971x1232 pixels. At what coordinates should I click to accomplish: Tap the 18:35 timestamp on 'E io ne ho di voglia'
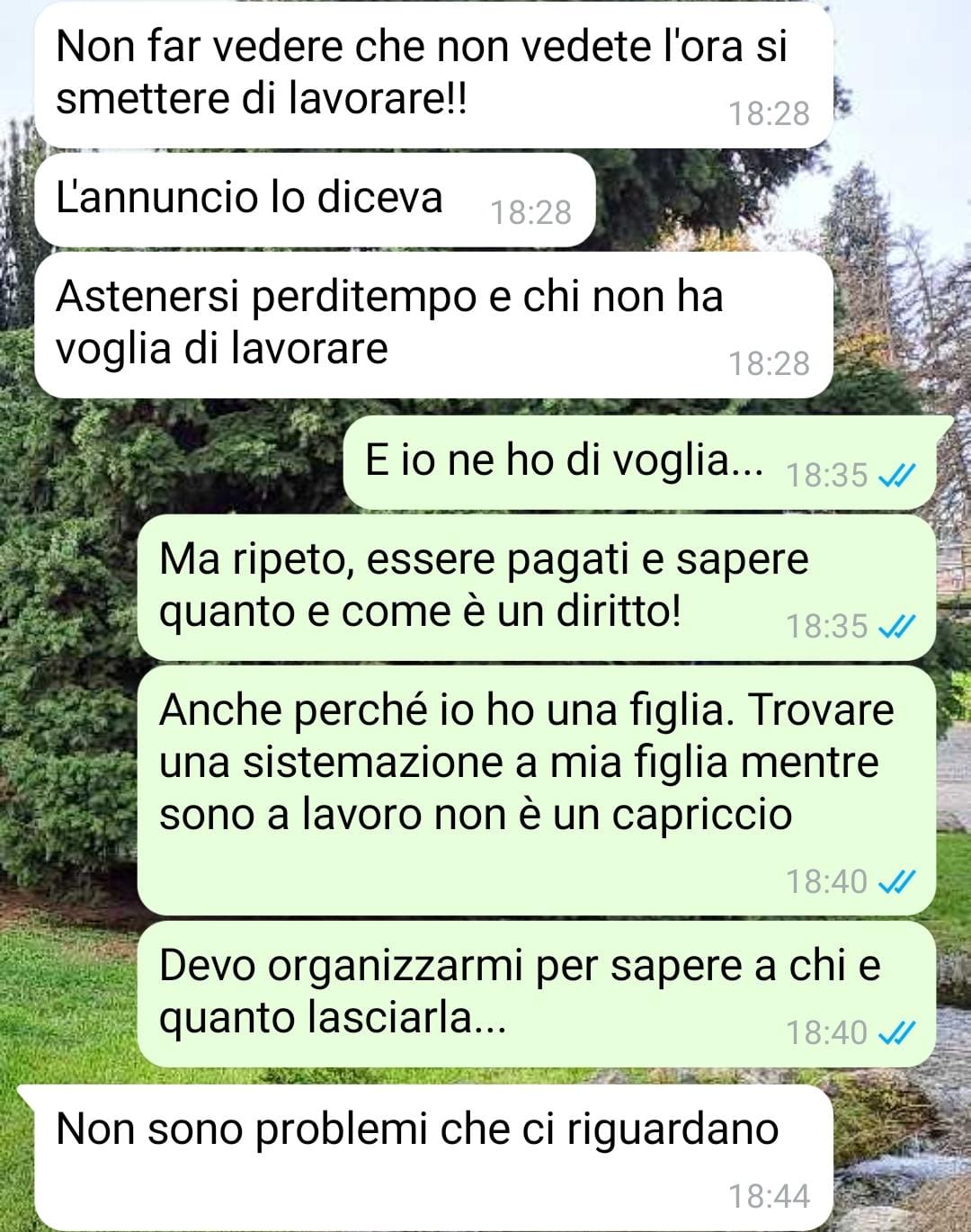click(x=827, y=475)
